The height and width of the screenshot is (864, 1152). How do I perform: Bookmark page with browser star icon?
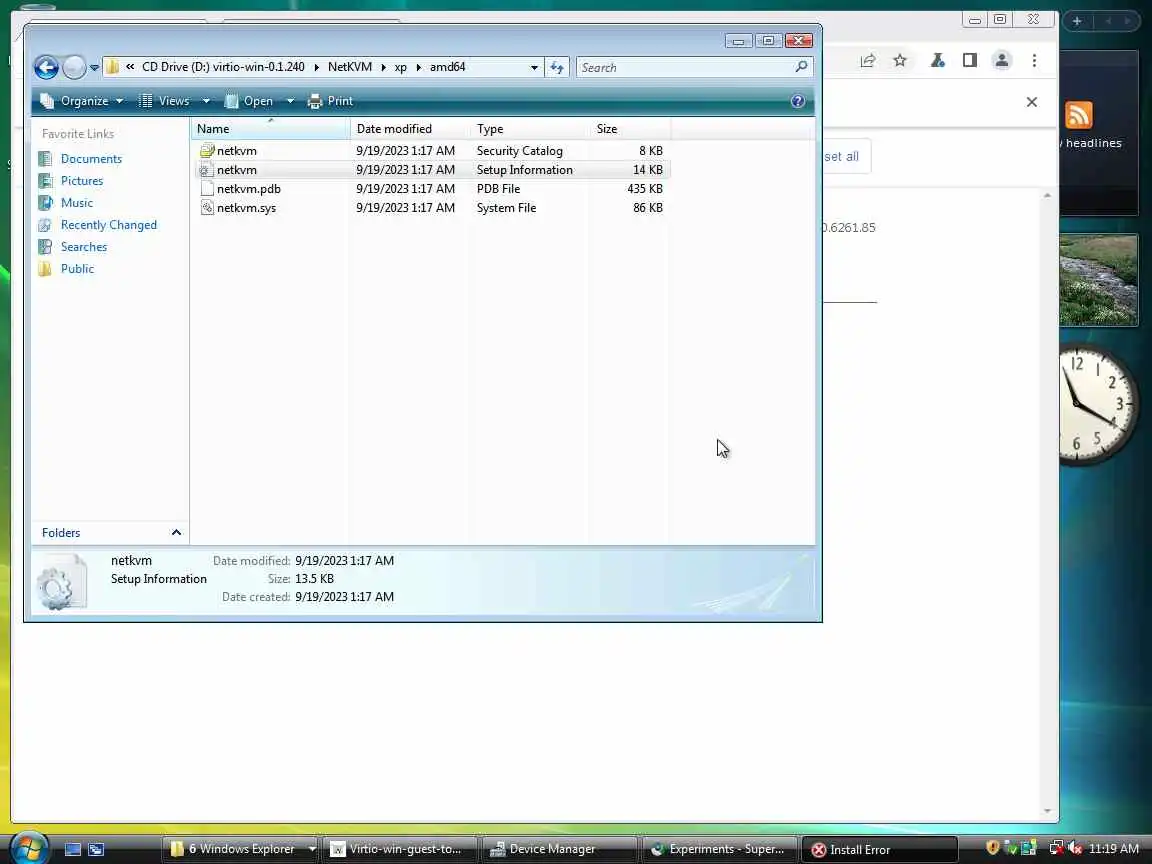[x=900, y=61]
